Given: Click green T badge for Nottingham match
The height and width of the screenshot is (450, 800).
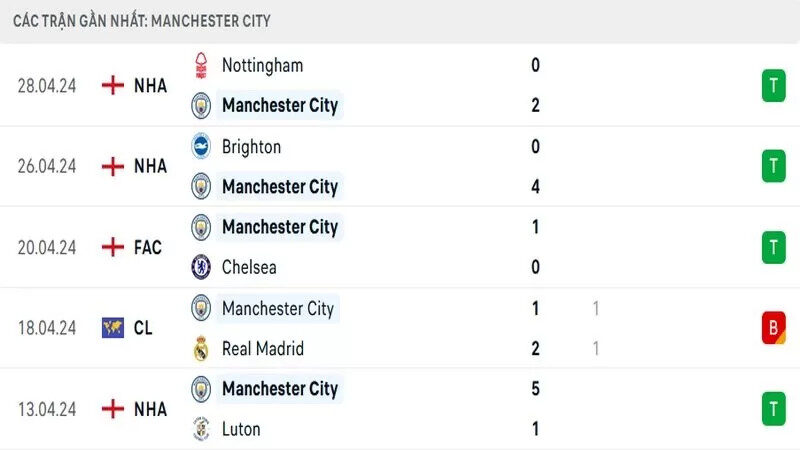Looking at the screenshot, I should [773, 85].
